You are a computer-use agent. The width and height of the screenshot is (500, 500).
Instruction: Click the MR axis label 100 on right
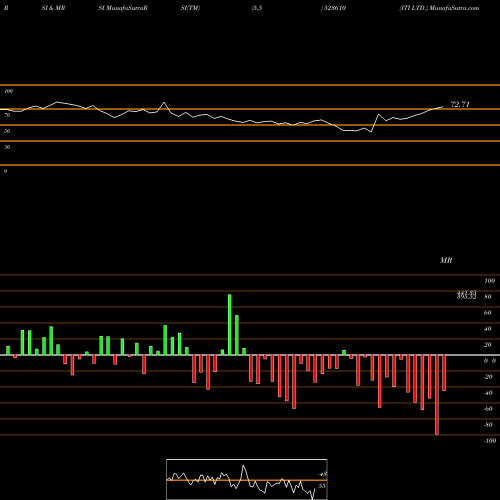(490, 281)
